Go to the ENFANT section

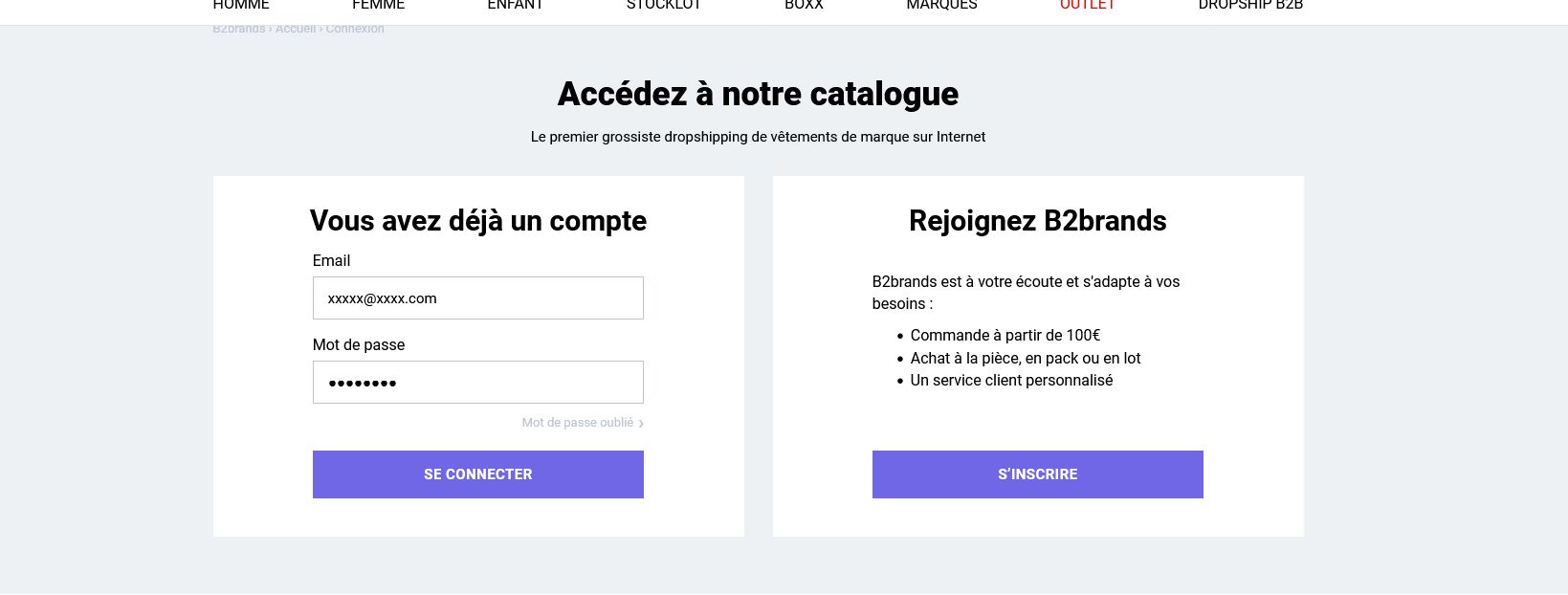(x=515, y=6)
